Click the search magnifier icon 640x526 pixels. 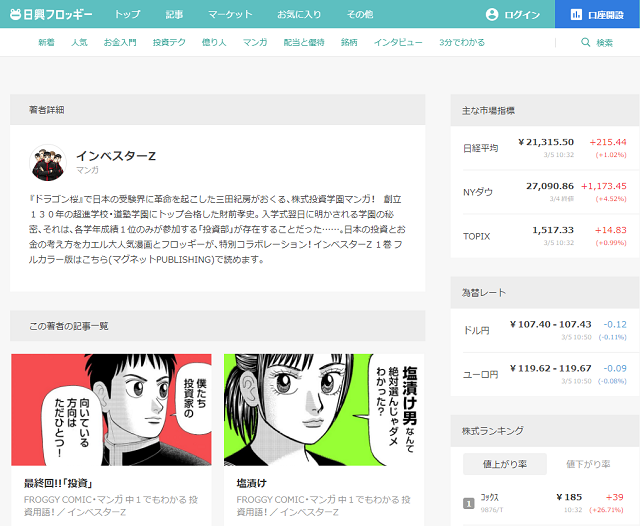click(x=585, y=42)
